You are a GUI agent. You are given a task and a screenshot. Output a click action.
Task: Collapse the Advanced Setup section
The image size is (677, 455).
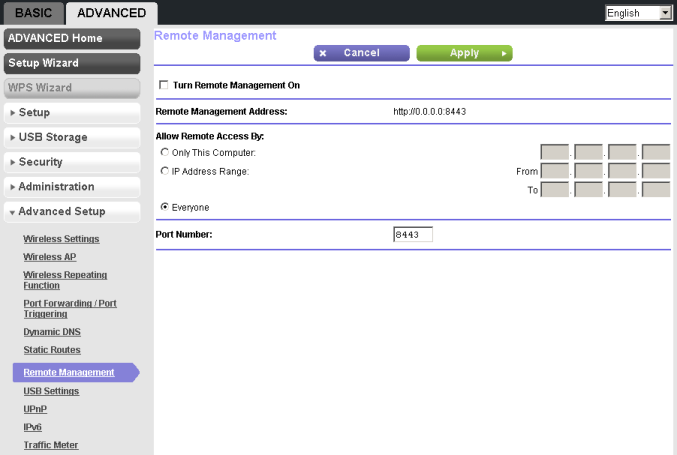pos(72,212)
